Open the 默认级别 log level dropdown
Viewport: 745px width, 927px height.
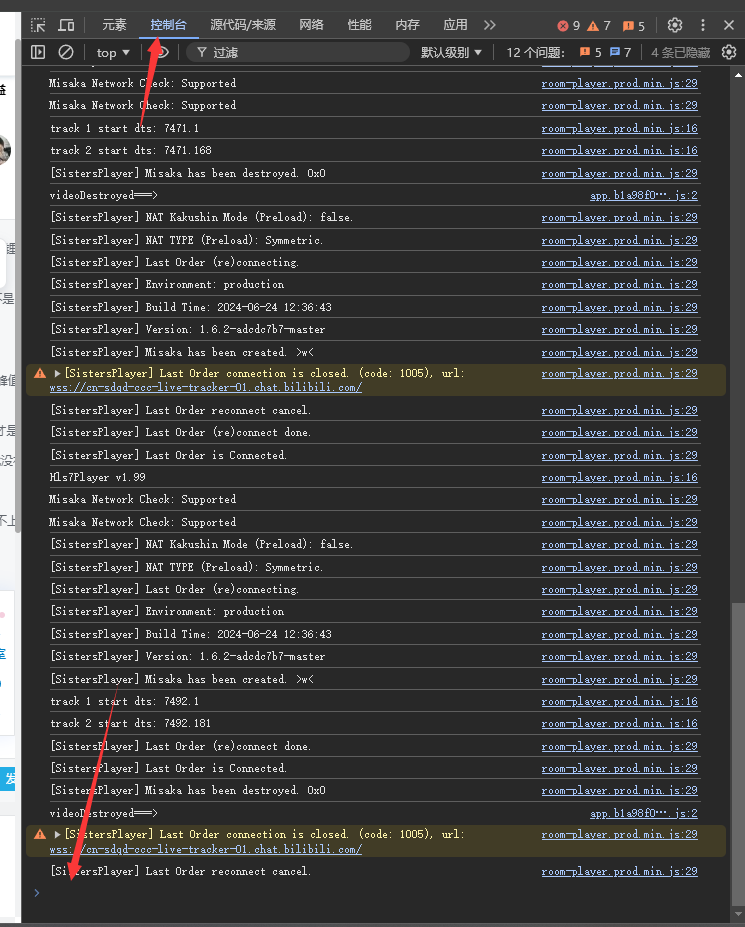pyautogui.click(x=451, y=52)
